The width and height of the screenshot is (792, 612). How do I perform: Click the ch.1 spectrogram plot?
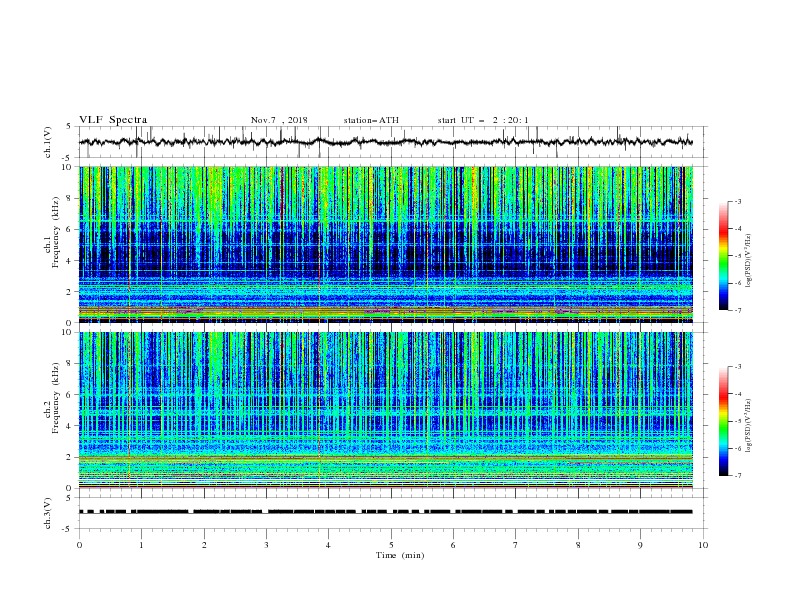[x=386, y=244]
